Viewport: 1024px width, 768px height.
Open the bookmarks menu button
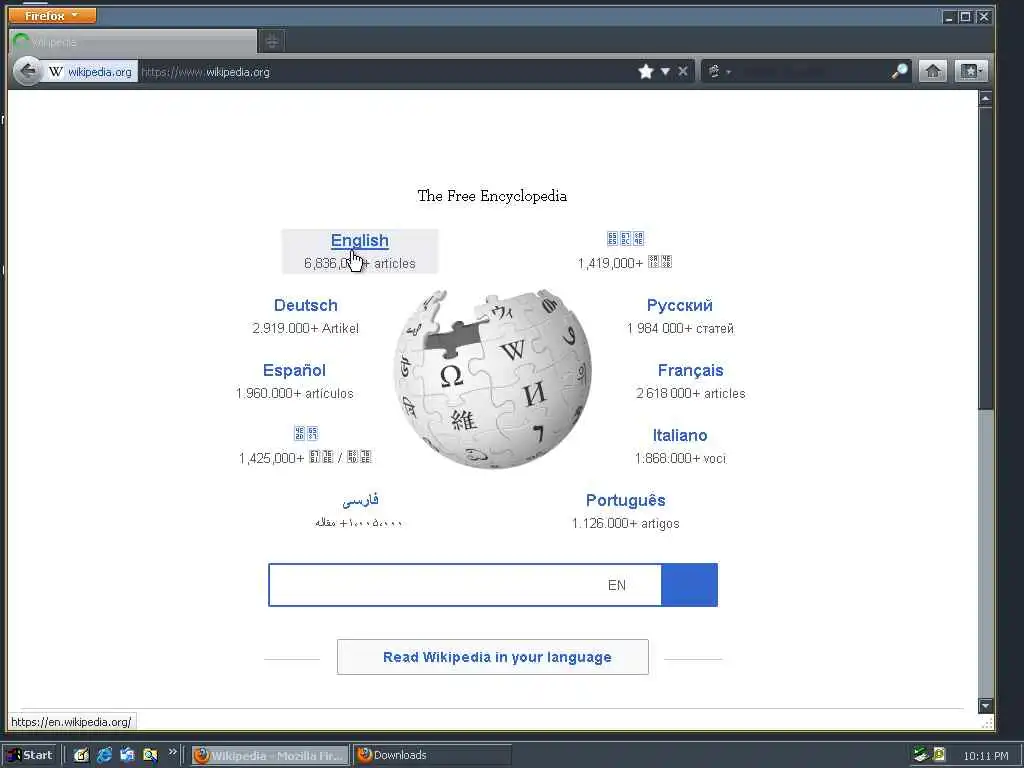(x=971, y=71)
